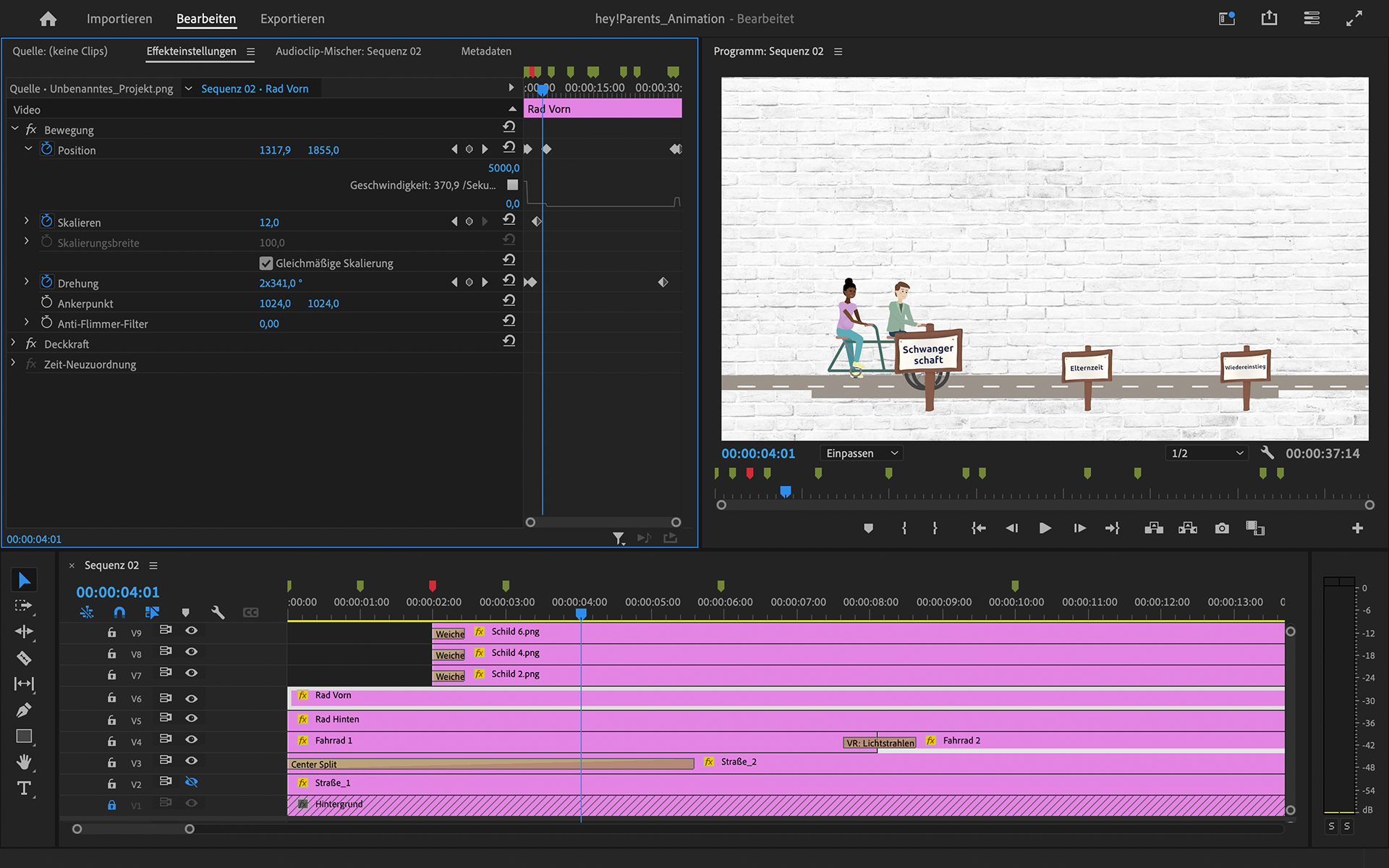The height and width of the screenshot is (868, 1389).
Task: Step forward one frame
Action: [x=1079, y=528]
